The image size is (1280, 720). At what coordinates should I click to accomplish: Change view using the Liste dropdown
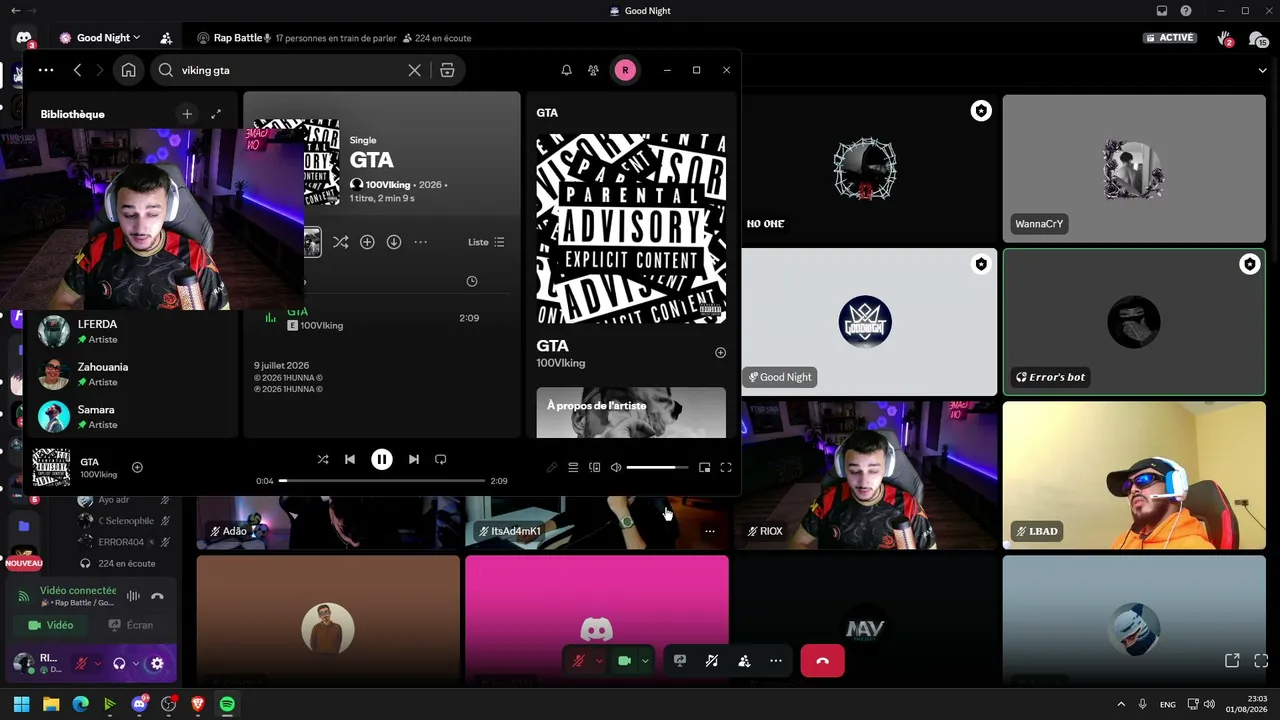pos(486,242)
